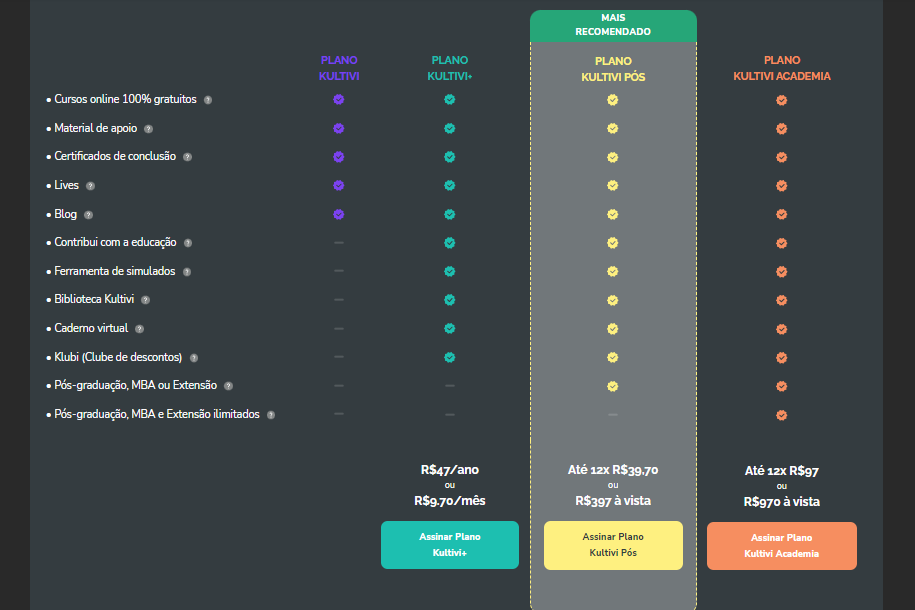Select the Plano Kultivi Academia header

coord(782,68)
